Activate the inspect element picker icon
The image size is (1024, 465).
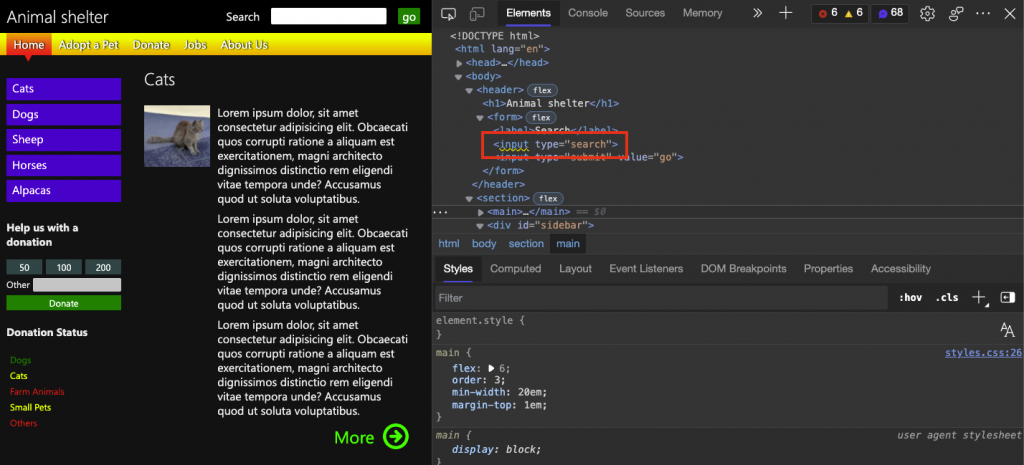(x=448, y=13)
